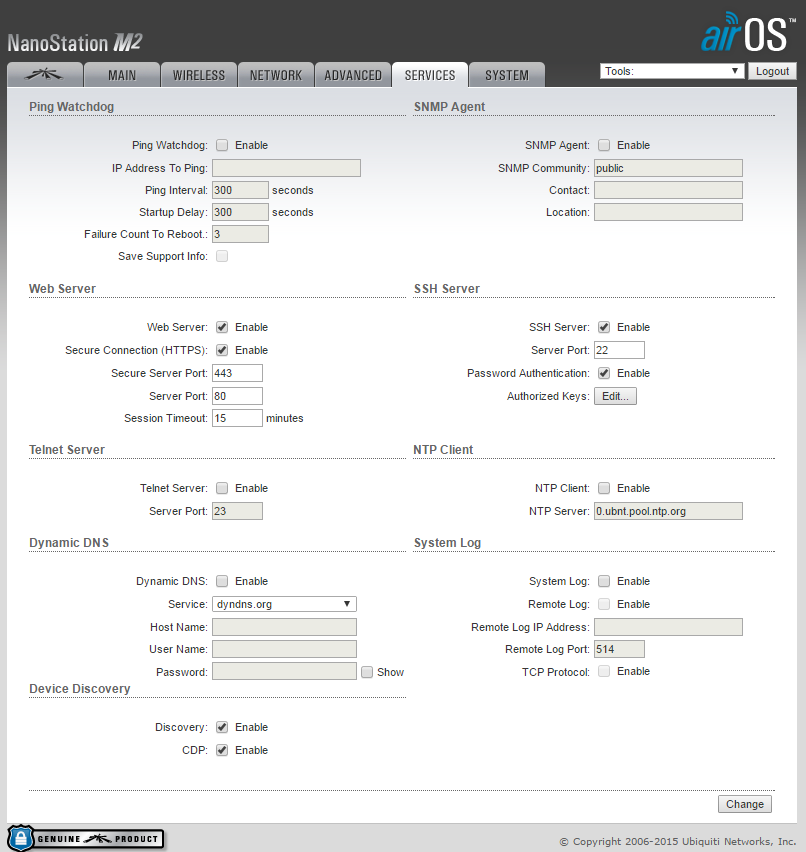
Task: Click the Secure Server Port field
Action: coord(237,373)
